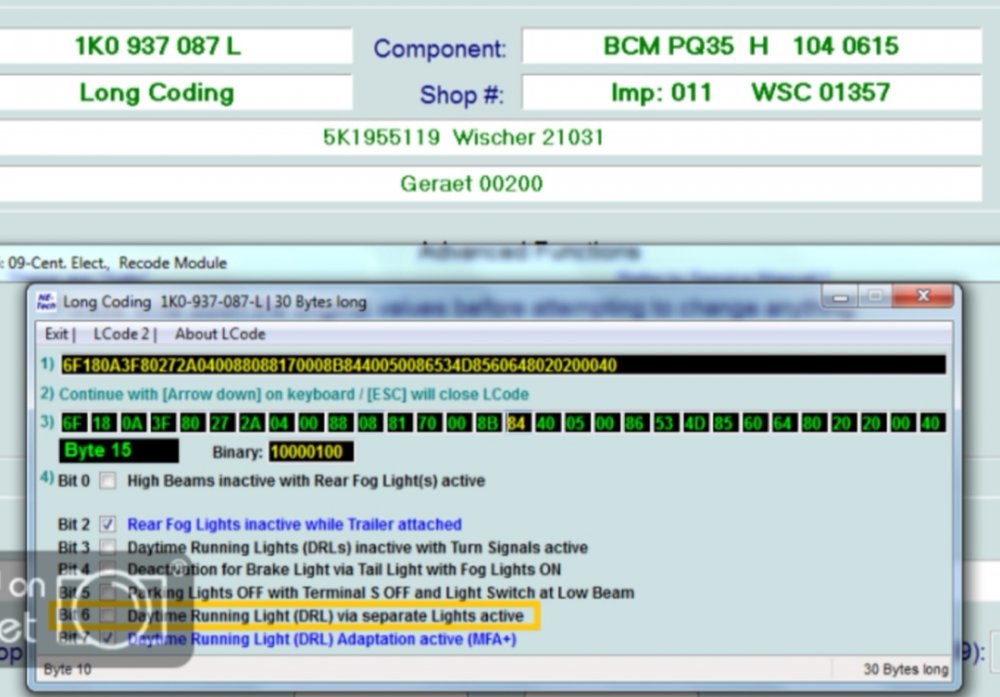Uncheck Bit 2 Rear Fog Lights checkbox

(x=108, y=524)
